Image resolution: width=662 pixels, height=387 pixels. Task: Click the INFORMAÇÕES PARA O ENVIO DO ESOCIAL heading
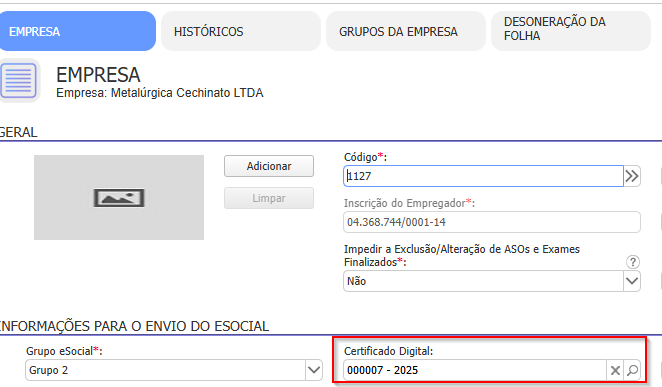coord(133,326)
